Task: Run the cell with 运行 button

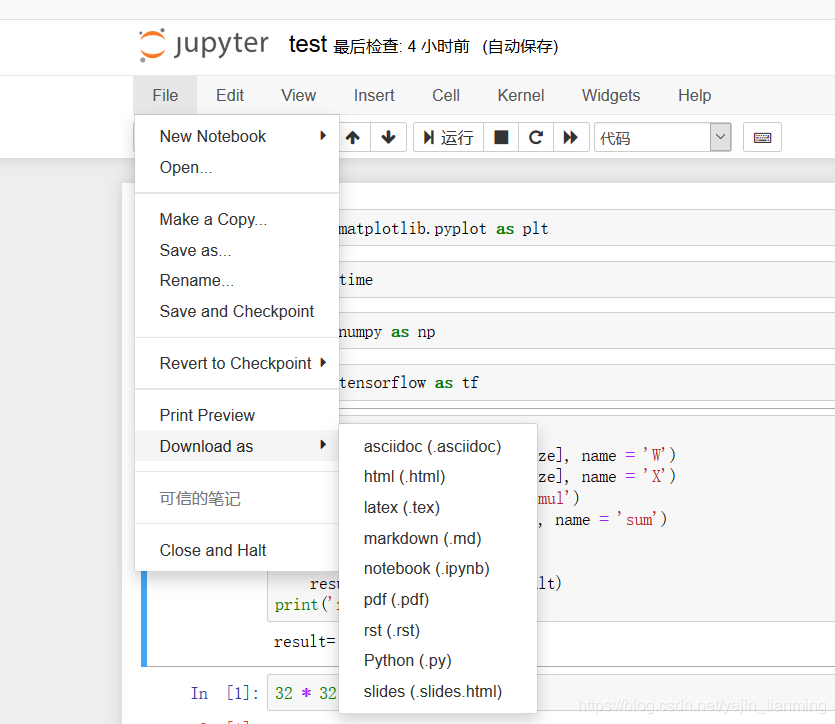Action: [448, 138]
